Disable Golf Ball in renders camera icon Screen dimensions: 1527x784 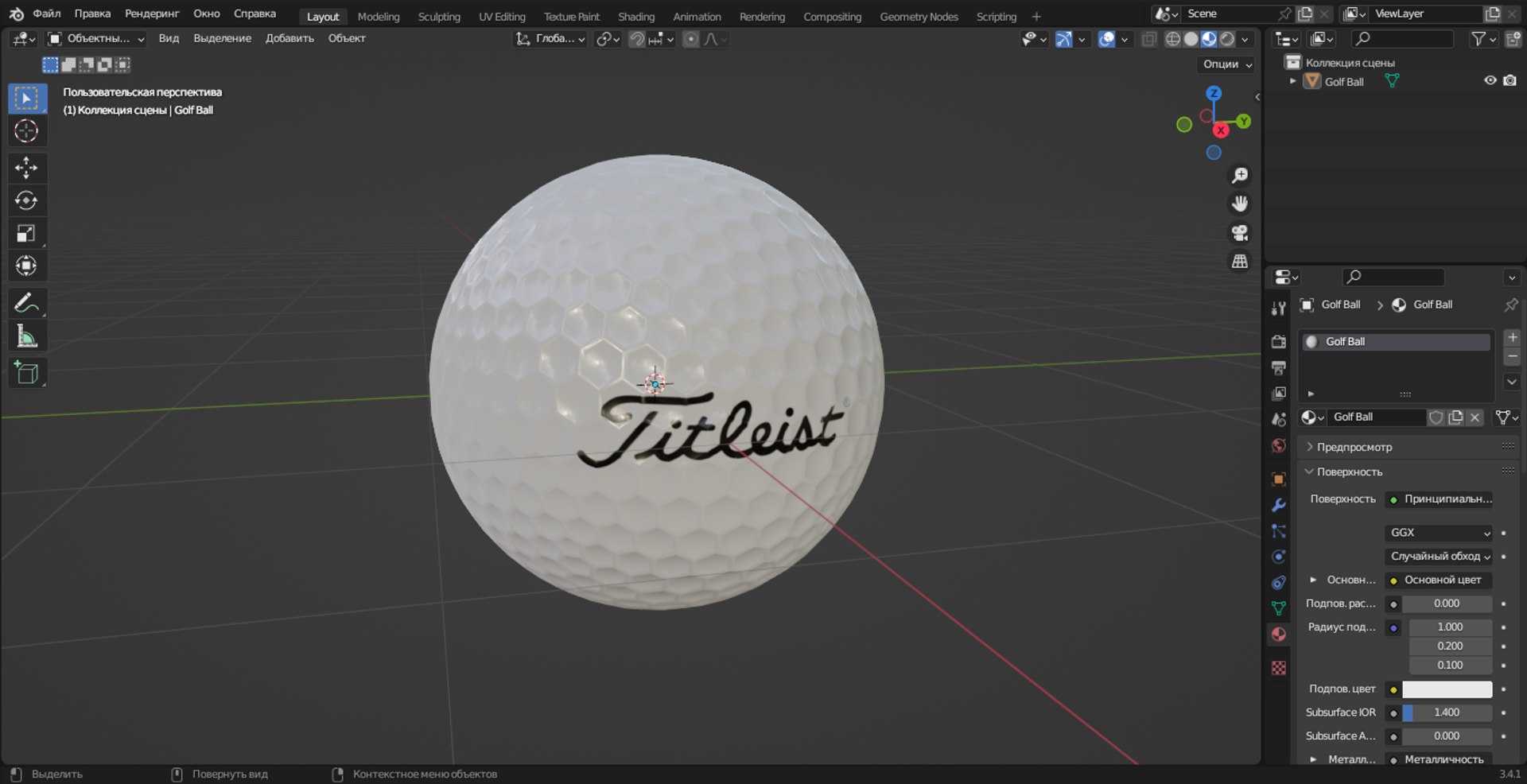pos(1510,81)
